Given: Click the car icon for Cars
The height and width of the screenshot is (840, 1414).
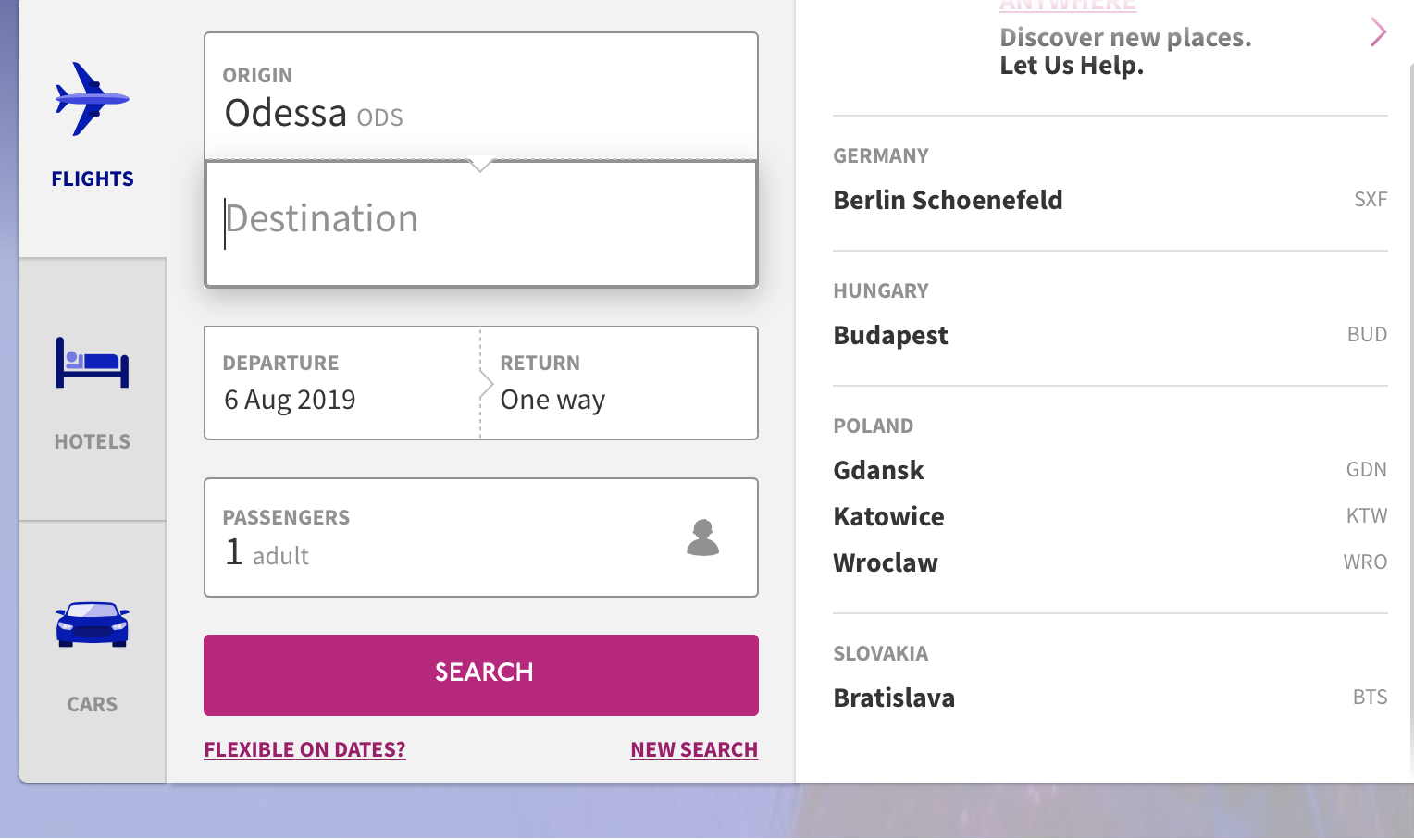Looking at the screenshot, I should click(x=92, y=624).
